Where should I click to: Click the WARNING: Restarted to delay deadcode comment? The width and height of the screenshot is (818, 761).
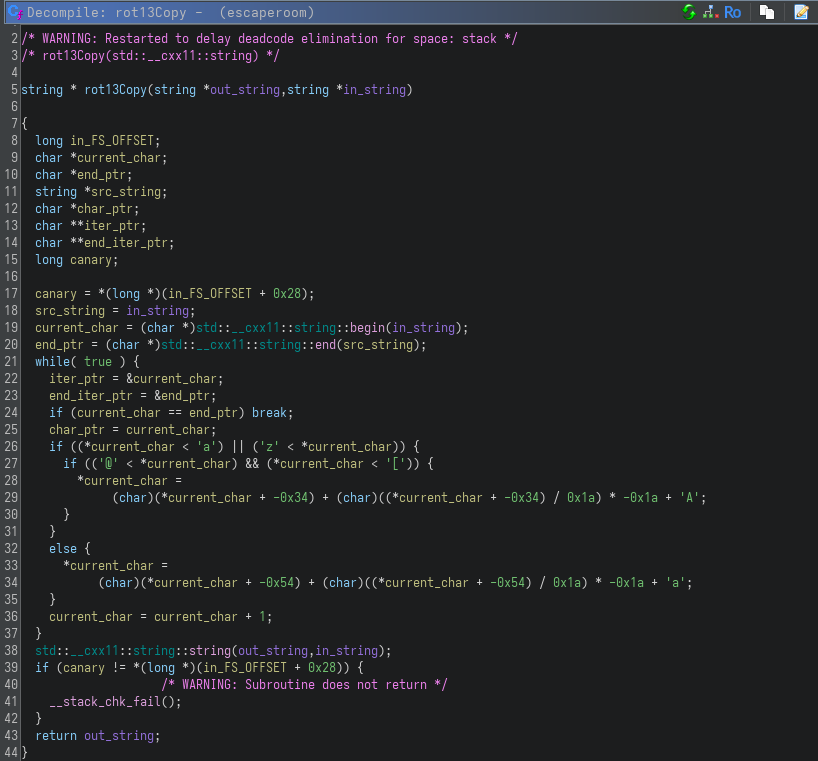269,39
